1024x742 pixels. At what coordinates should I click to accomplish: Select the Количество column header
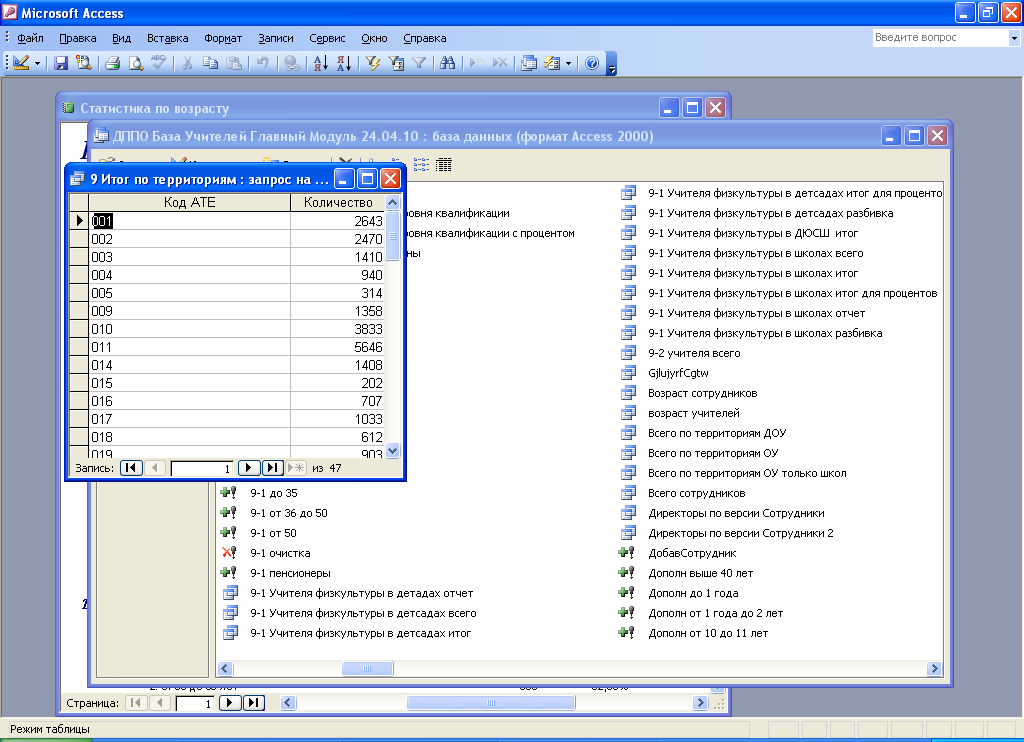338,202
